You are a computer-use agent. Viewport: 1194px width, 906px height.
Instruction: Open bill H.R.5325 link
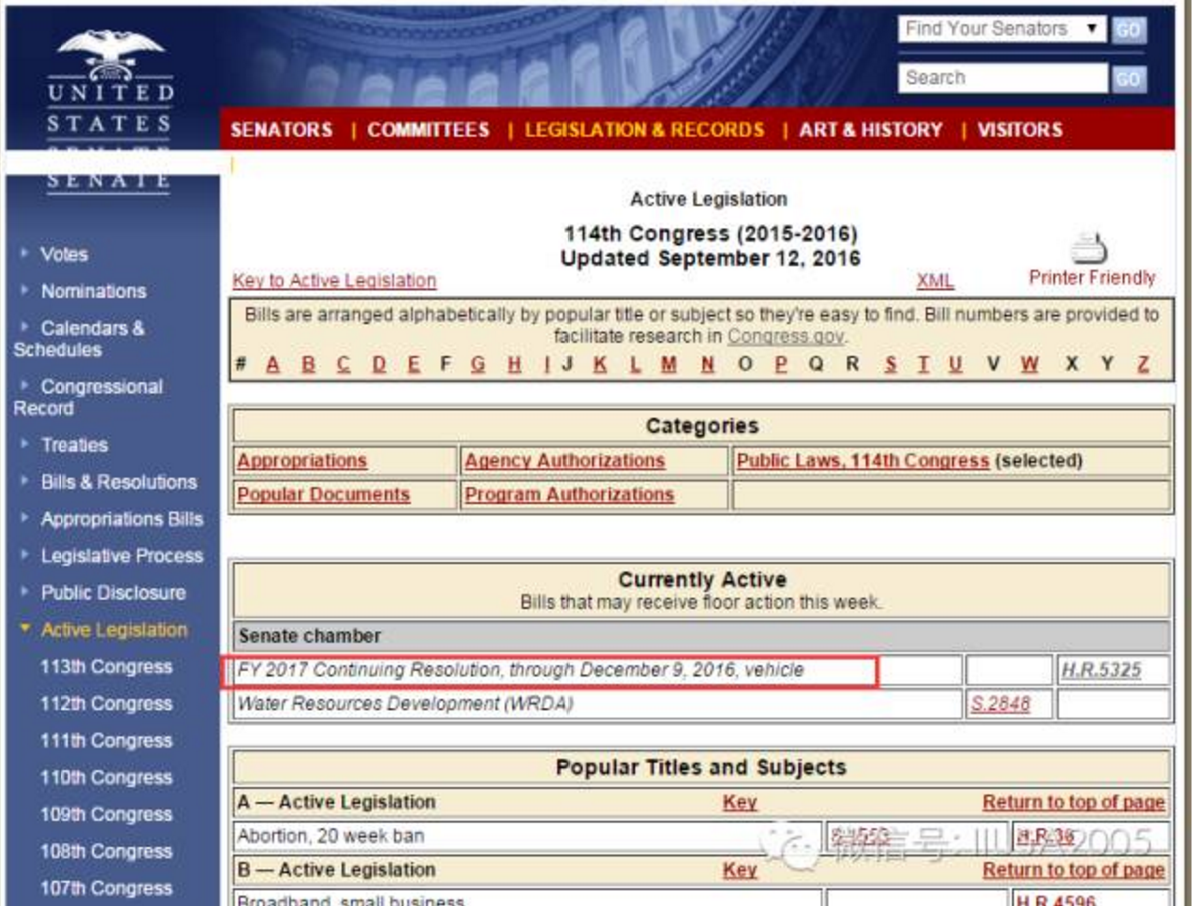click(x=1101, y=670)
